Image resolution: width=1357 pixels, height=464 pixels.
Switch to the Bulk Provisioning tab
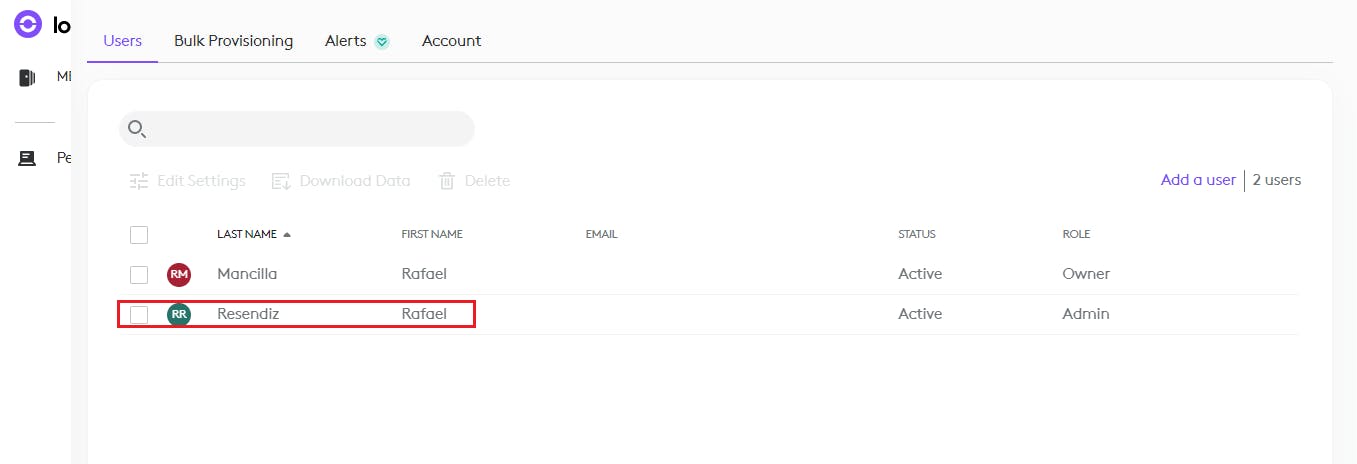(x=233, y=41)
